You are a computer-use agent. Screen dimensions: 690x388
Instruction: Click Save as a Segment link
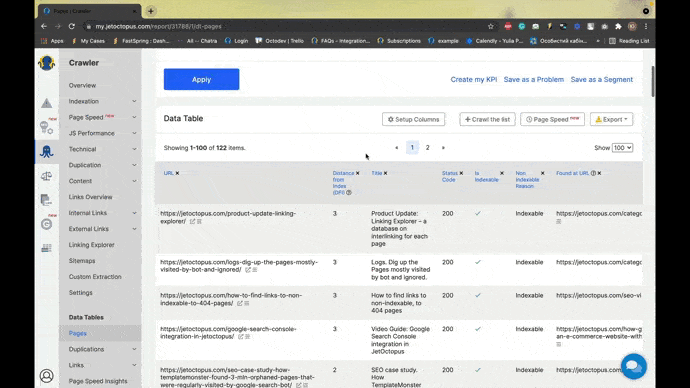[602, 80]
